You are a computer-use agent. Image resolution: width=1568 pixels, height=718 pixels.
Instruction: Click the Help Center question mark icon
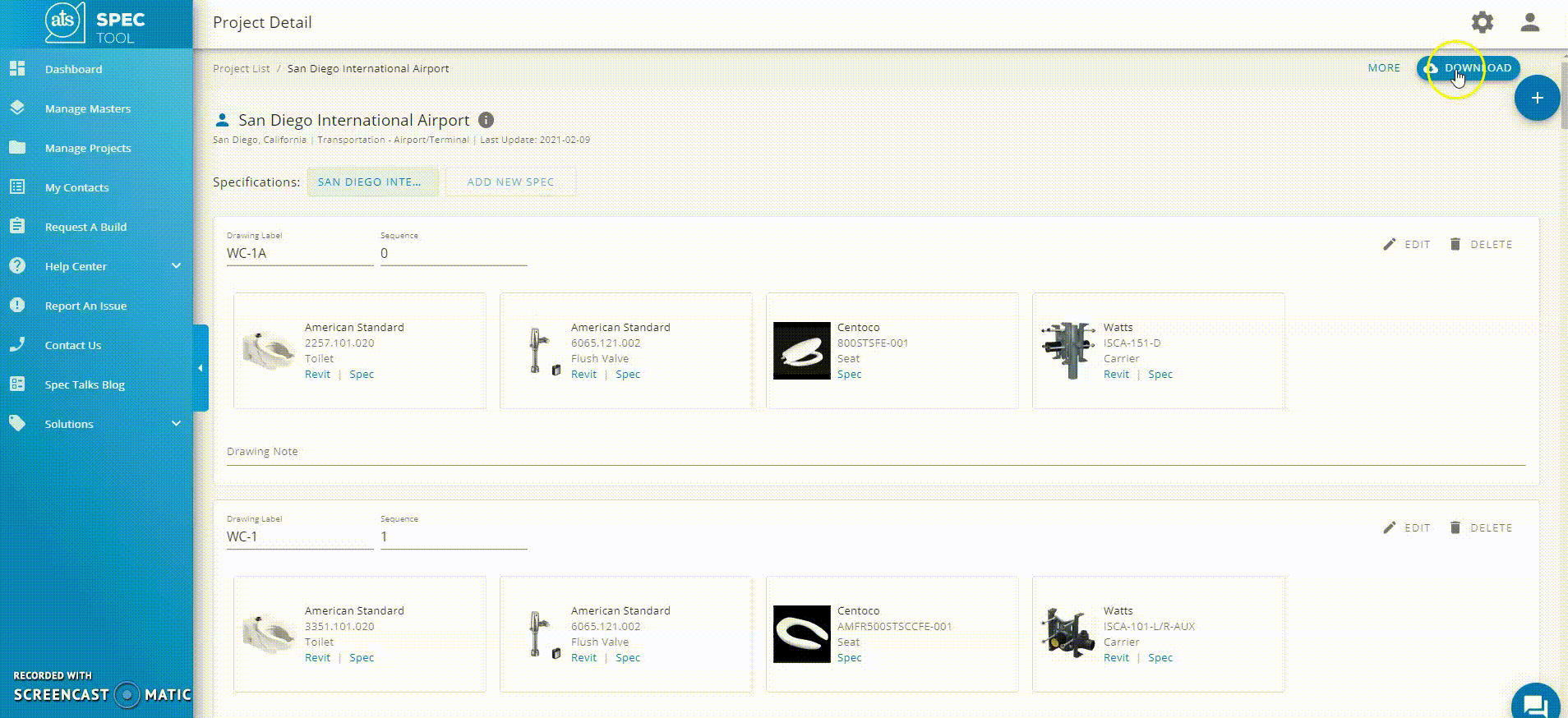coord(17,265)
